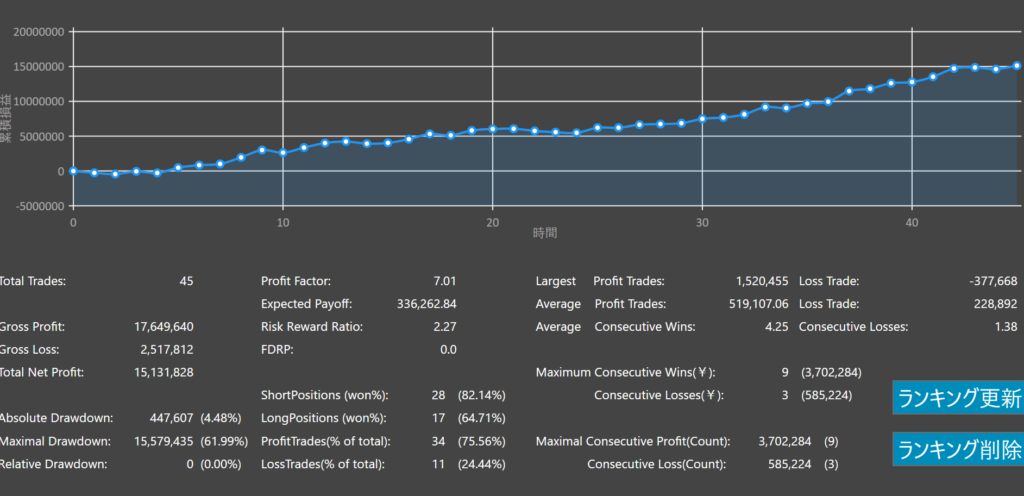Click the Risk Reward Ratio value 2.27
This screenshot has height=496, width=1024.
442,327
